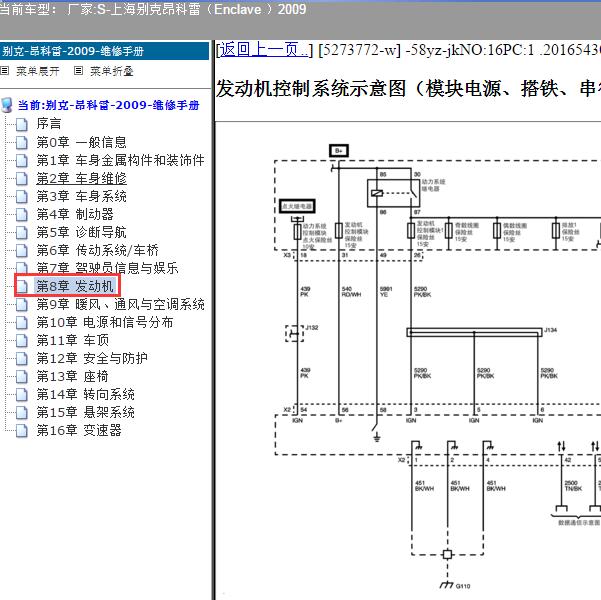This screenshot has width=601, height=600.
Task: Click the page icon beside 第14章
Action: coord(22,395)
